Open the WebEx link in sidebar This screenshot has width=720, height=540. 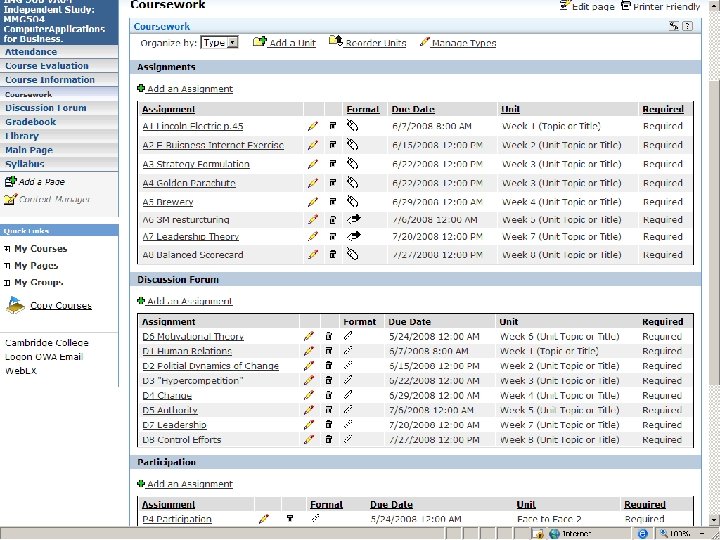pyautogui.click(x=21, y=371)
